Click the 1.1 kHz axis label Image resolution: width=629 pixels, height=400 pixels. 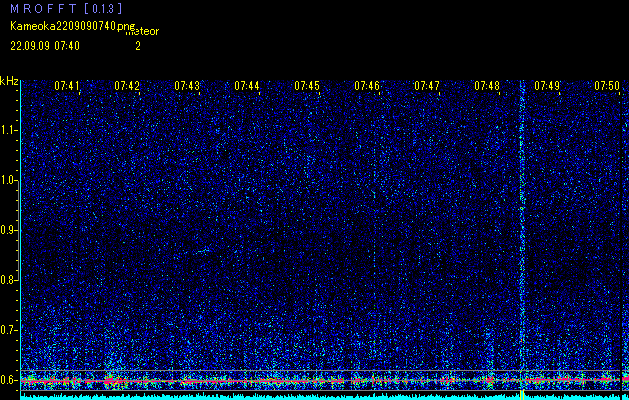[x=7, y=130]
